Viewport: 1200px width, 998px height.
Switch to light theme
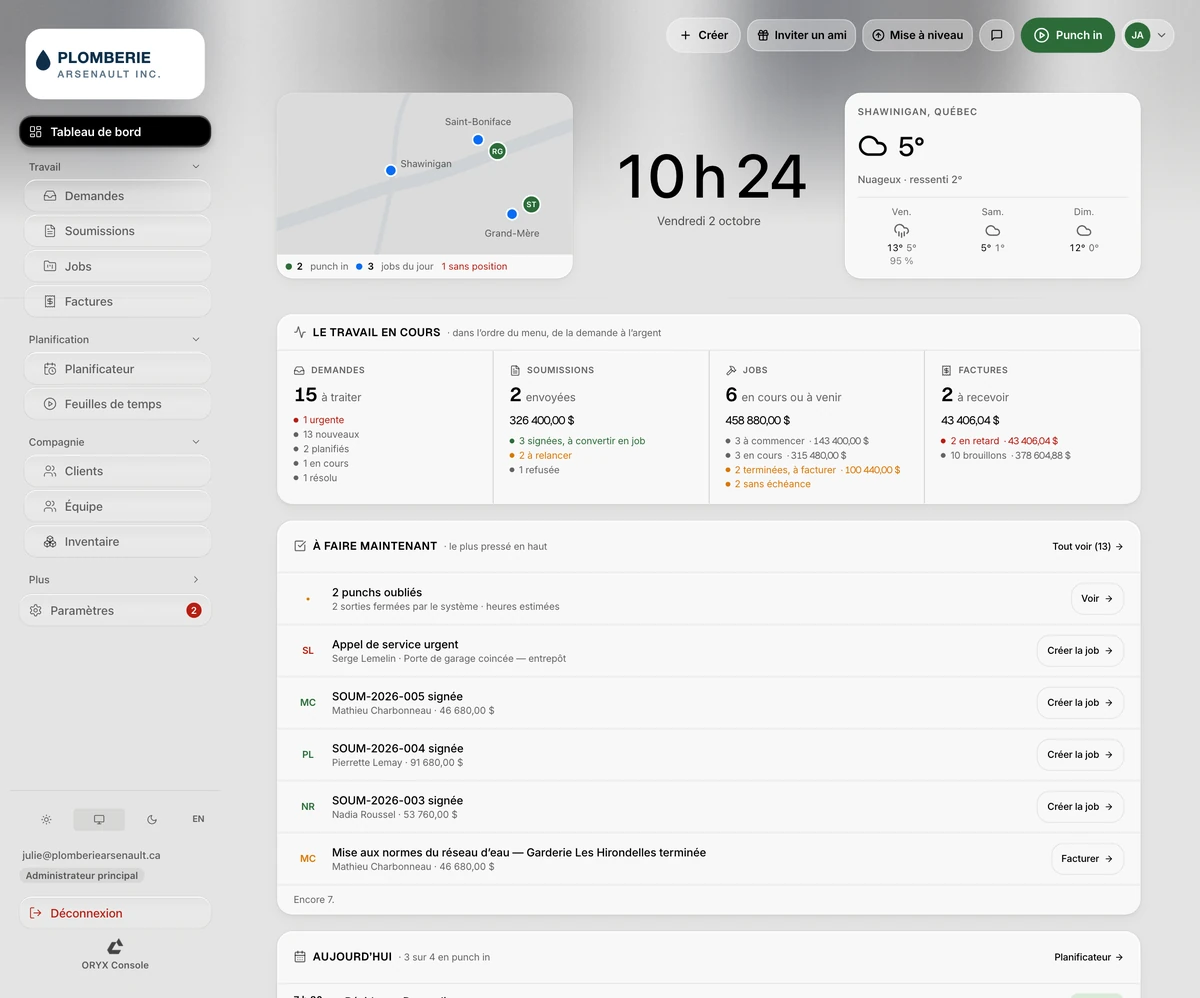(x=46, y=819)
